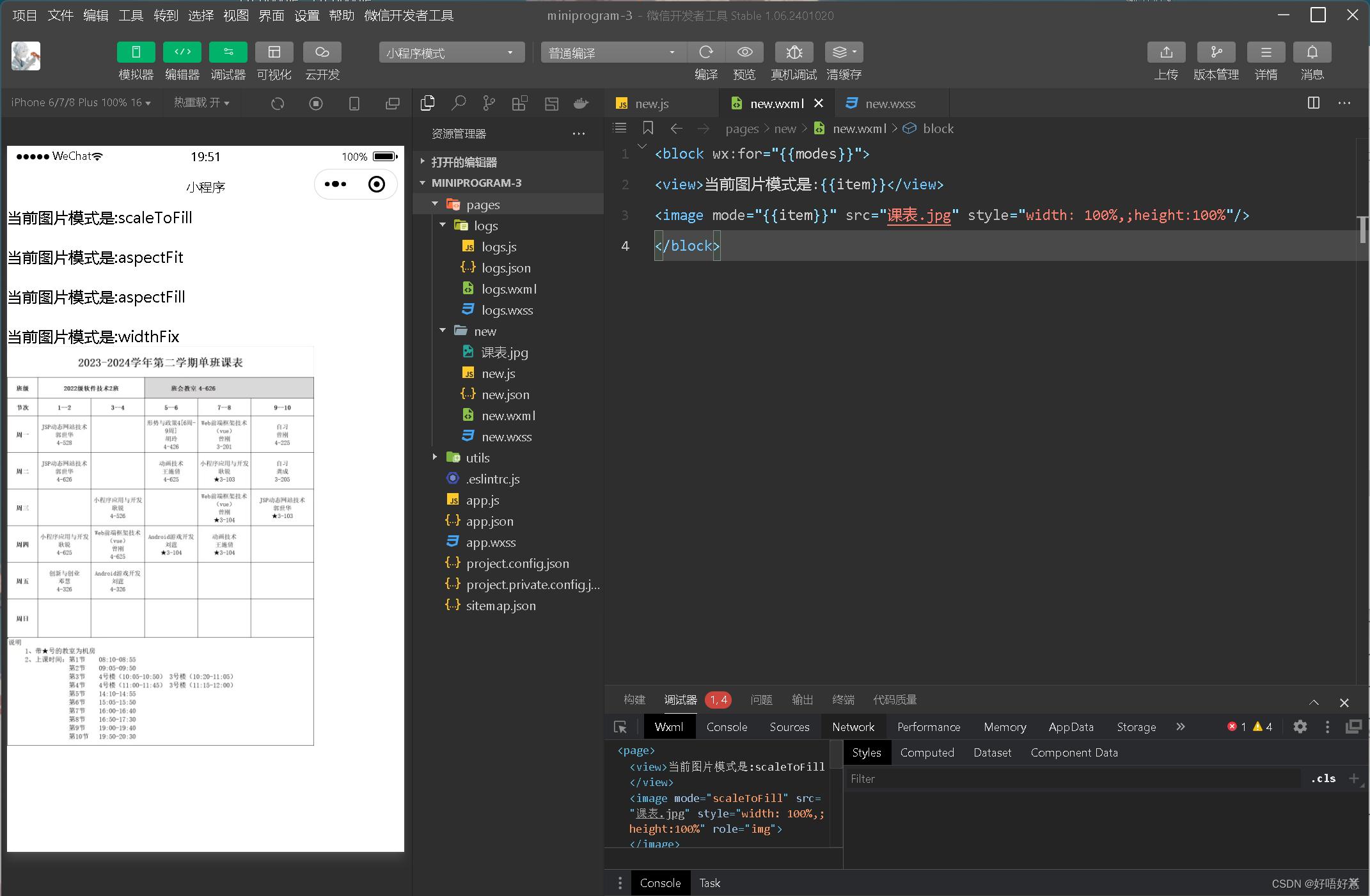Click the upload icon in toolbar
This screenshot has height=896, width=1370.
[1166, 52]
